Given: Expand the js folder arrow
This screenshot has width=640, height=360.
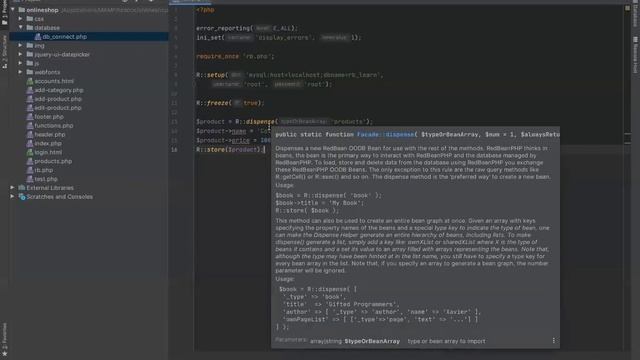Looking at the screenshot, I should (20, 63).
